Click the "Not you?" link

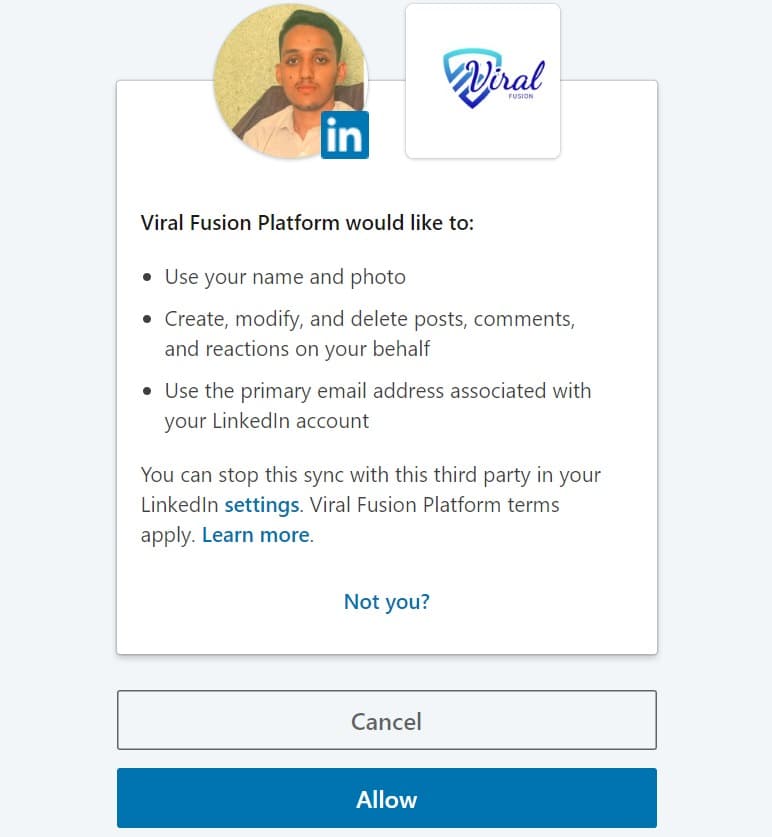pos(387,602)
